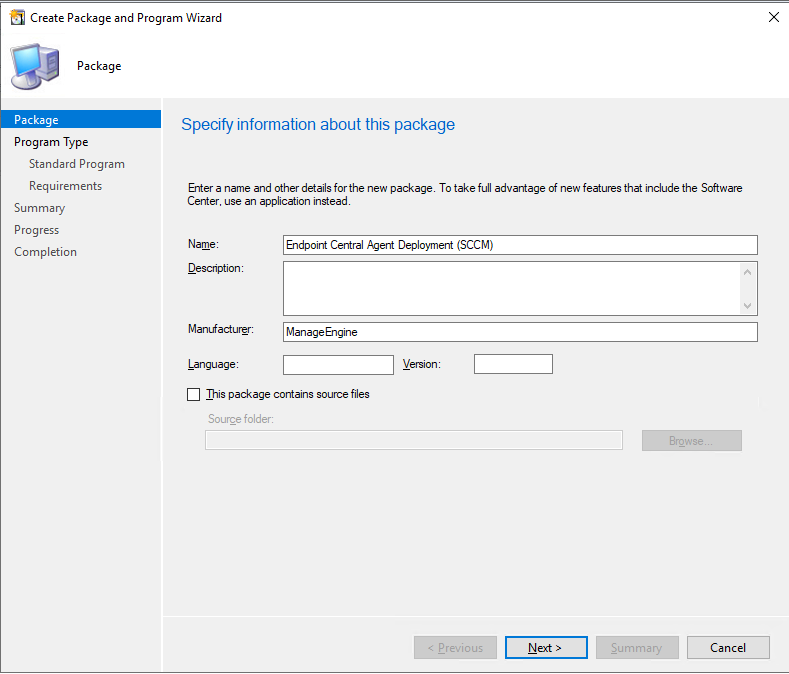Image resolution: width=789 pixels, height=674 pixels.
Task: Open the Program Type wizard step
Action: pyautogui.click(x=51, y=142)
